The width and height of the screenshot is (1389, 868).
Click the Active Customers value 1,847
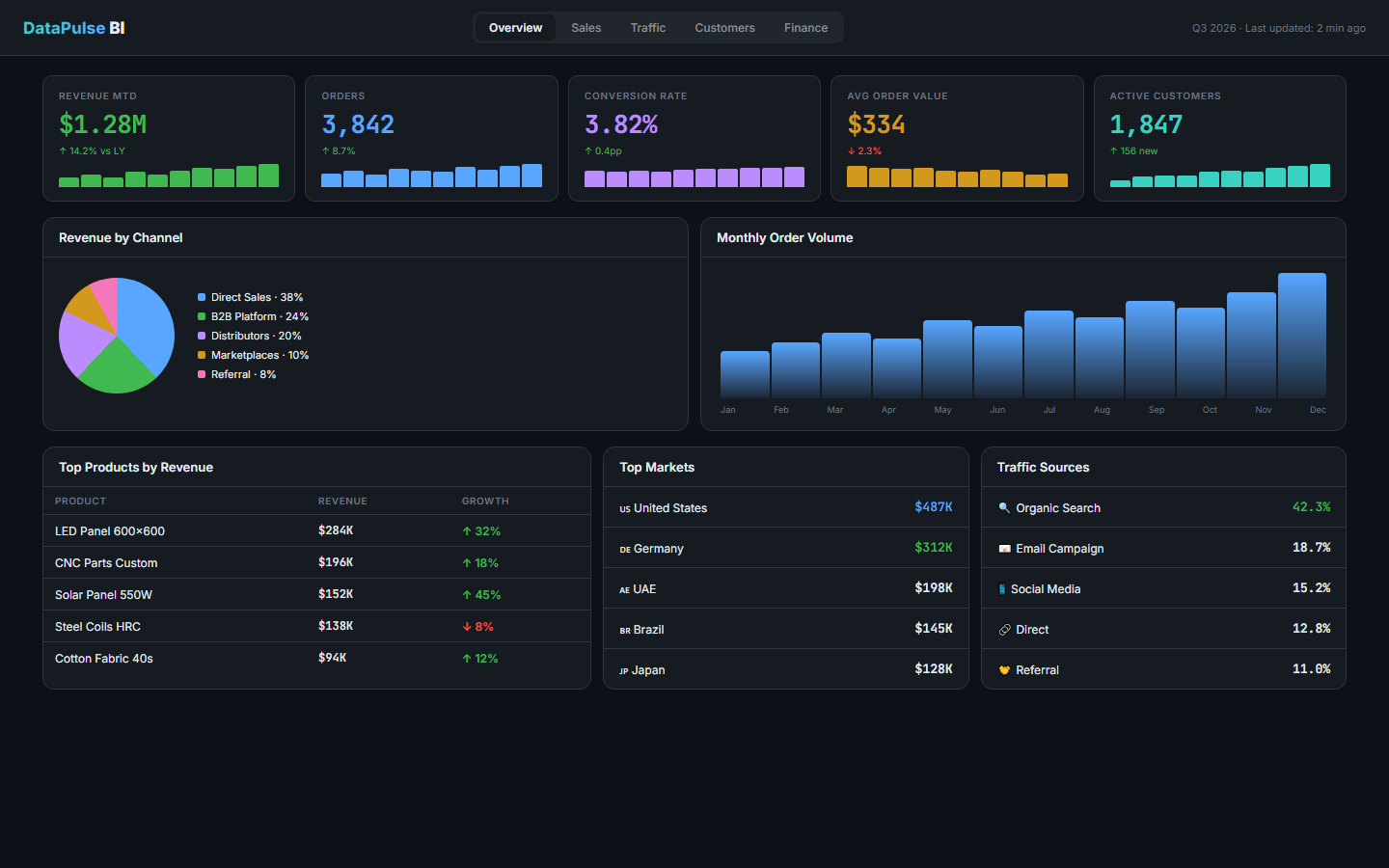[1146, 124]
